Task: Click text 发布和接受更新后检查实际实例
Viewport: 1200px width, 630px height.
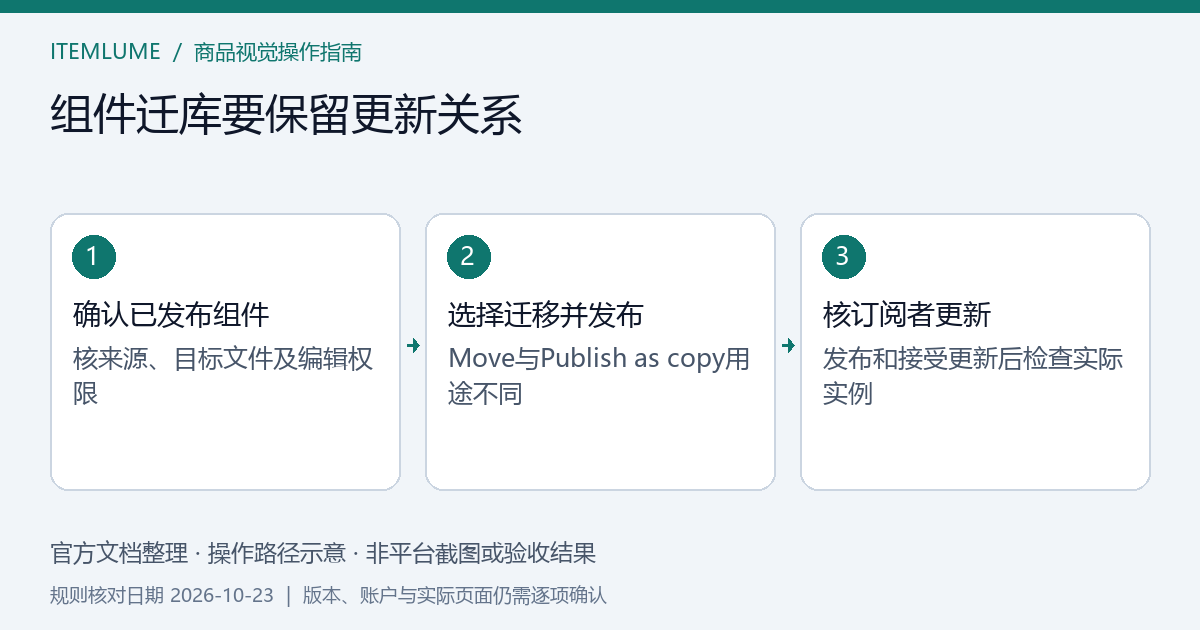Action: (973, 376)
